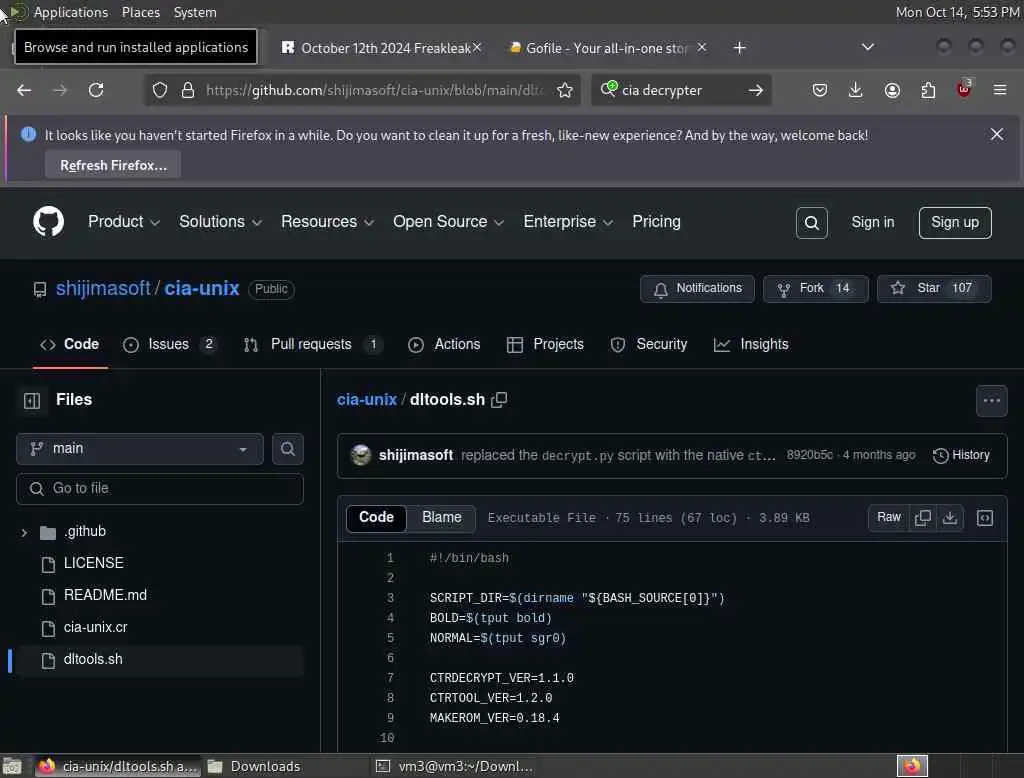Expand the .github folder
Viewport: 1024px width, 778px height.
[x=24, y=532]
